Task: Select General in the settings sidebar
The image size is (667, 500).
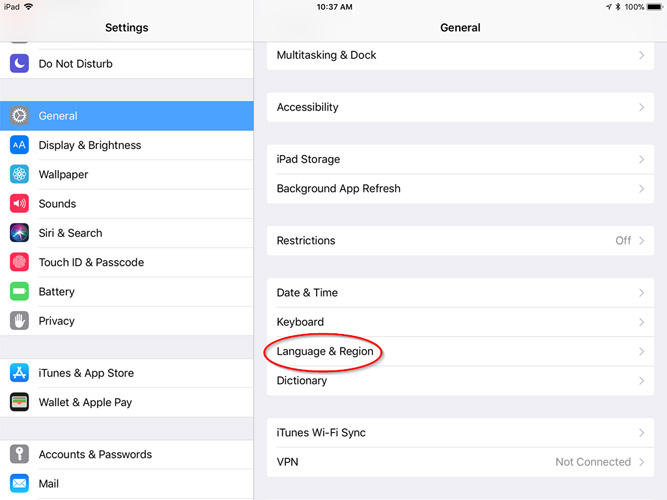Action: pyautogui.click(x=127, y=116)
